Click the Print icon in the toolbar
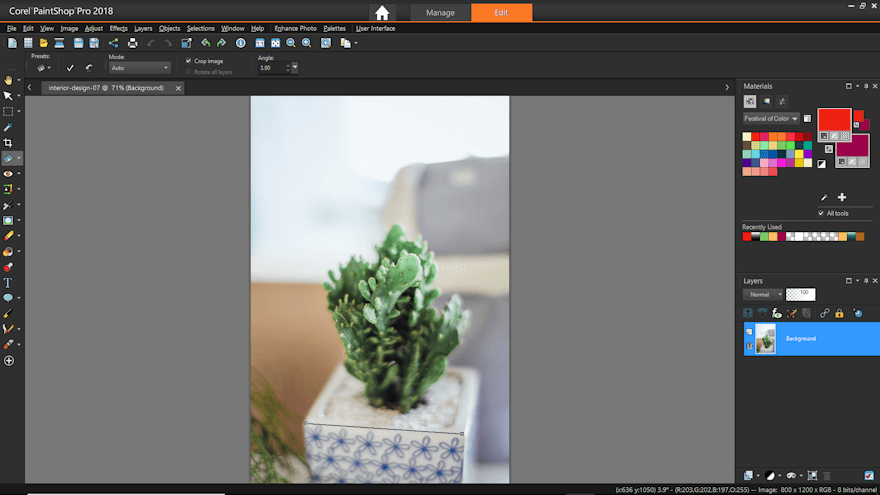This screenshot has width=880, height=495. 132,43
